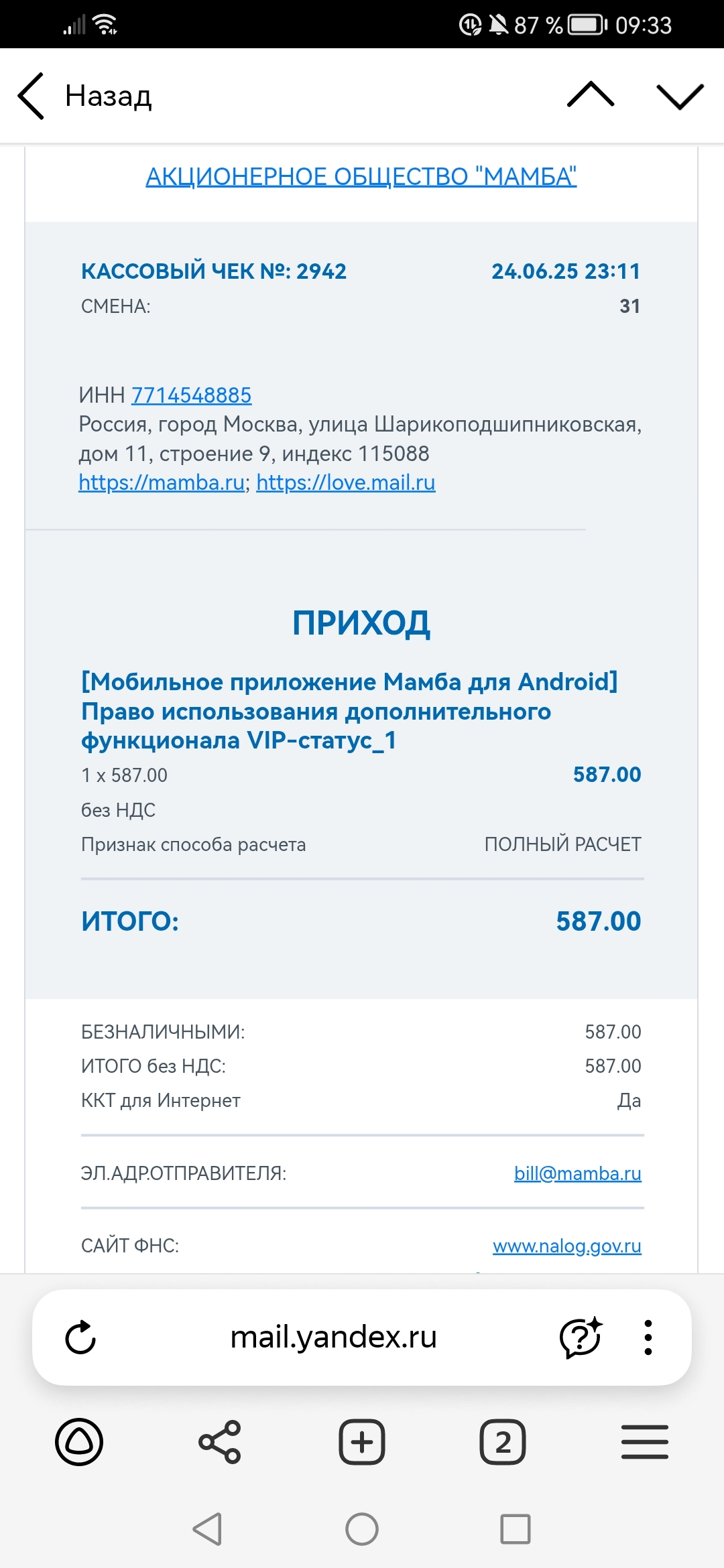Viewport: 724px width, 1568px height.
Task: Open a new tab with plus icon
Action: click(x=362, y=1442)
